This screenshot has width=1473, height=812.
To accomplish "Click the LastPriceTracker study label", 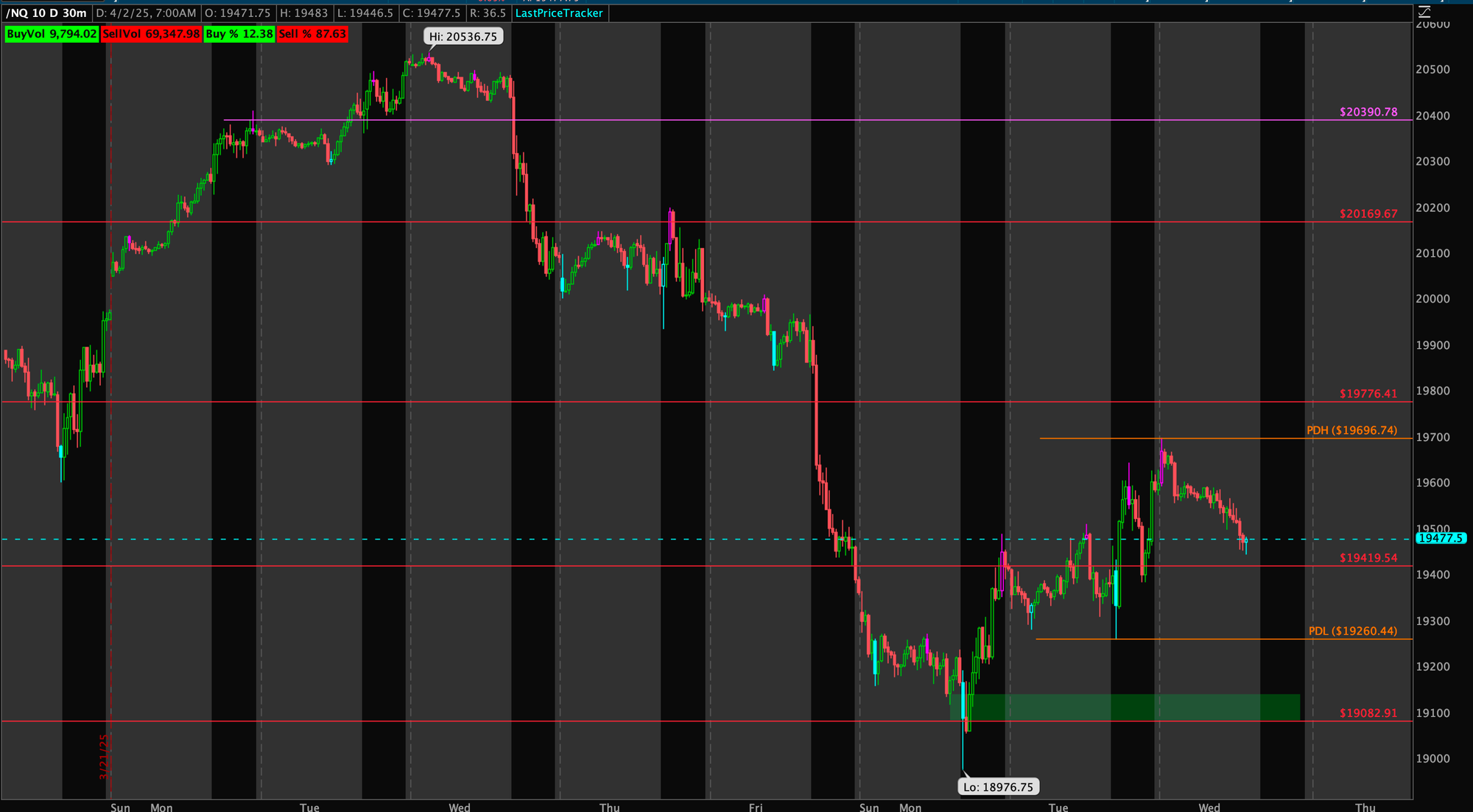I will (x=559, y=13).
